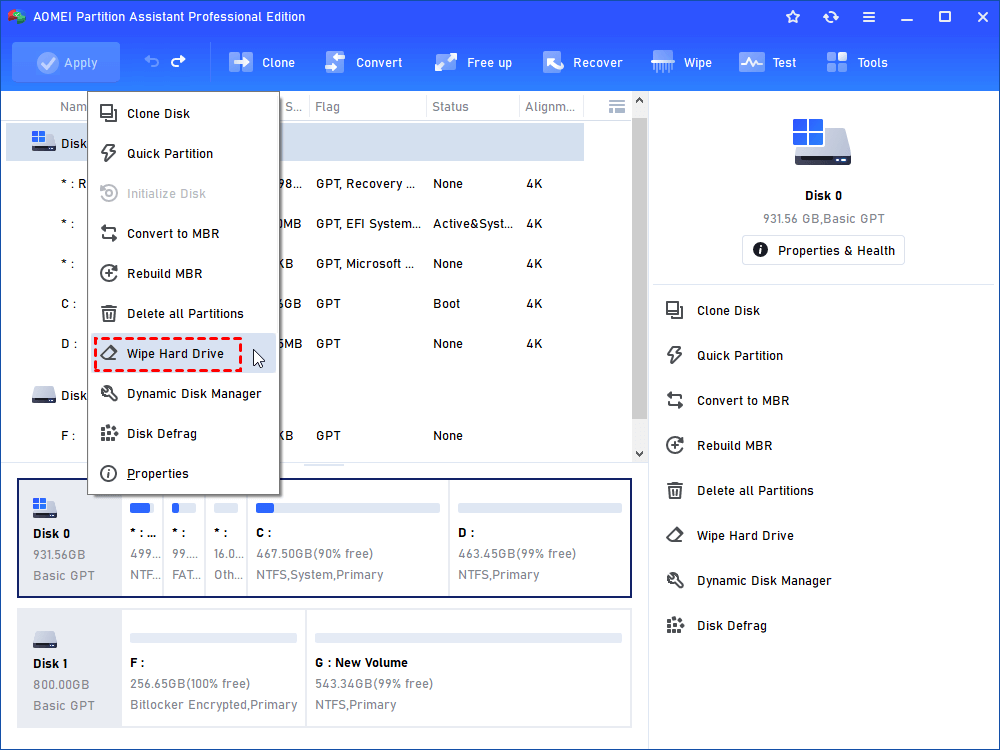Redo the pending operation
The width and height of the screenshot is (1000, 750).
[179, 62]
